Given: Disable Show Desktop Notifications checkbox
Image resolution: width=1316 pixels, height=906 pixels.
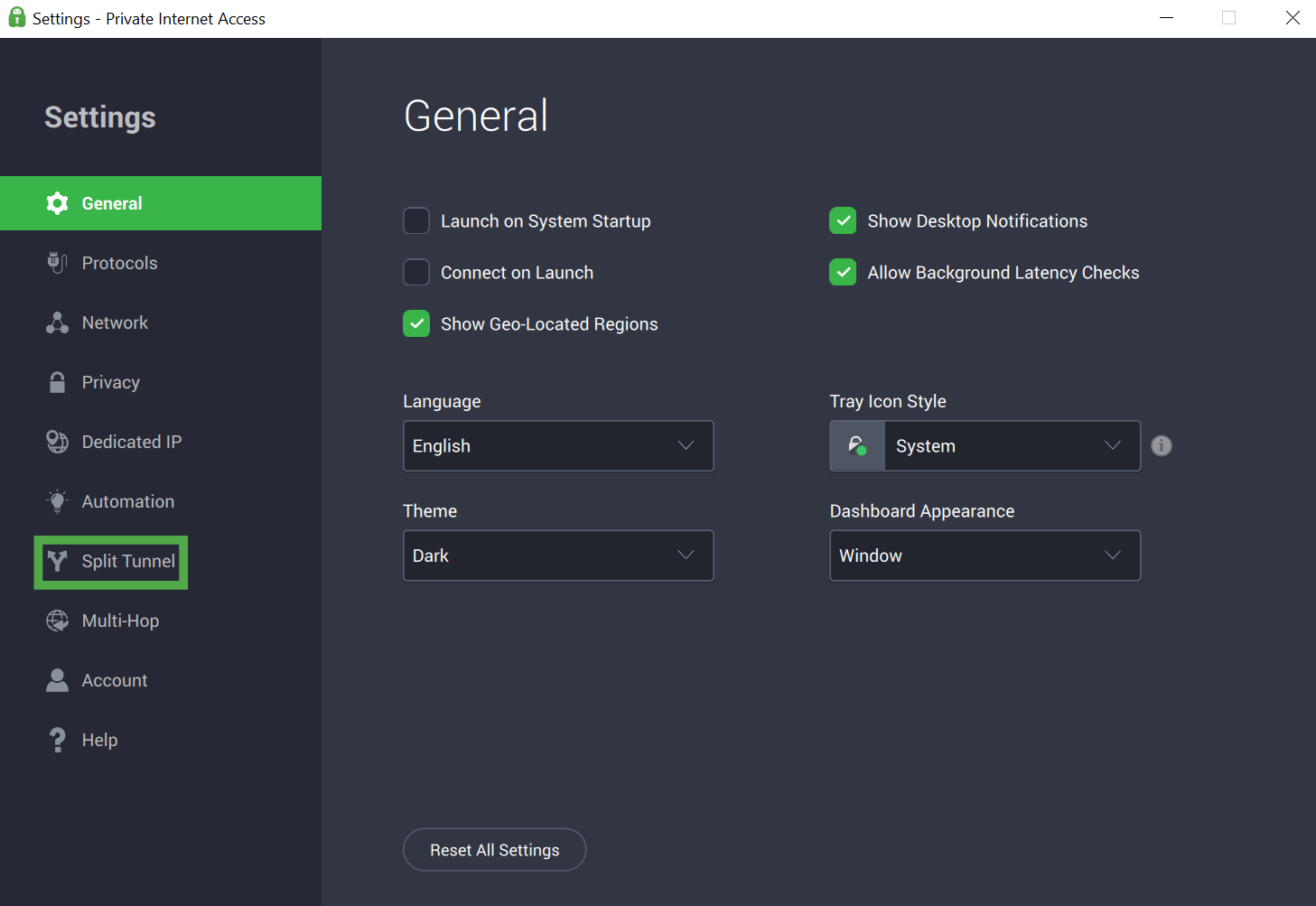Looking at the screenshot, I should tap(843, 220).
